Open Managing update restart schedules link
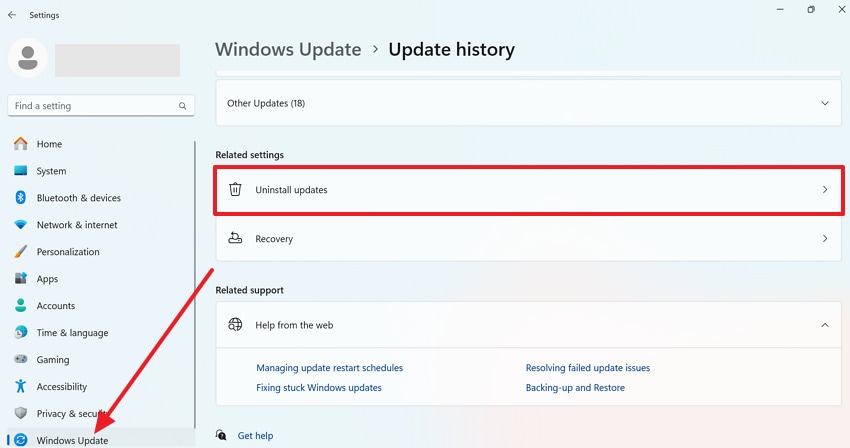The height and width of the screenshot is (448, 850). pos(330,368)
